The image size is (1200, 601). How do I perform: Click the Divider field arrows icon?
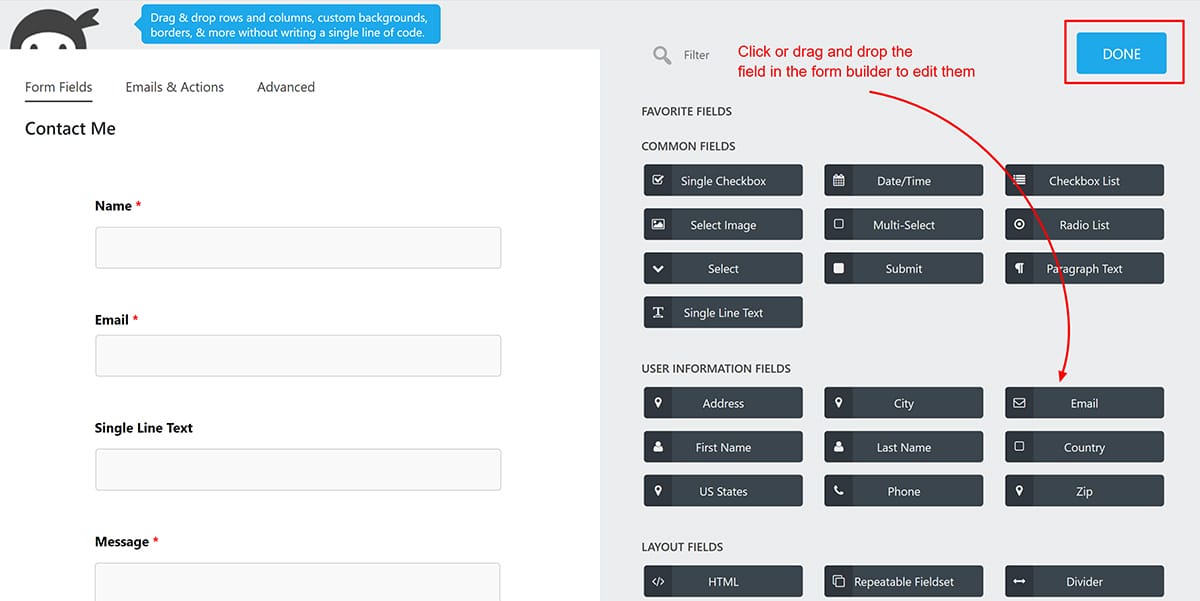(x=1019, y=581)
